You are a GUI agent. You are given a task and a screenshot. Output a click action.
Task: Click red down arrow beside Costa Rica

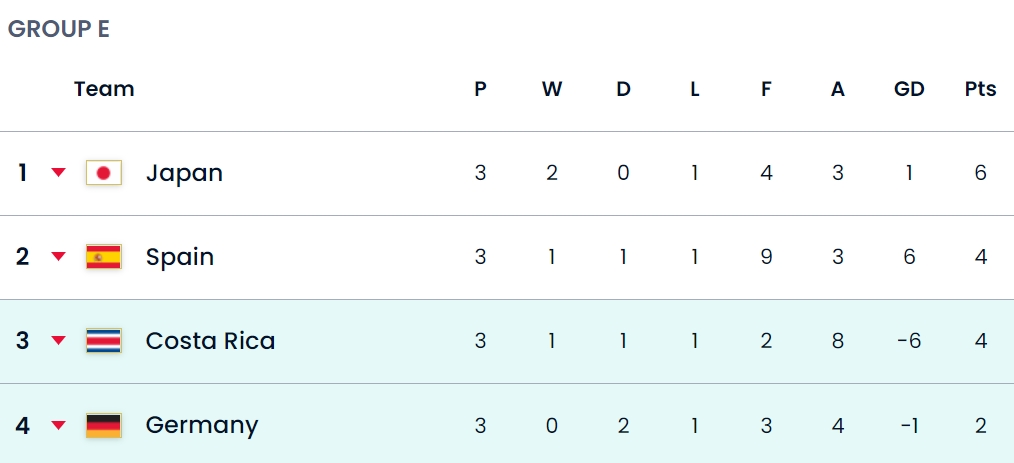[59, 341]
